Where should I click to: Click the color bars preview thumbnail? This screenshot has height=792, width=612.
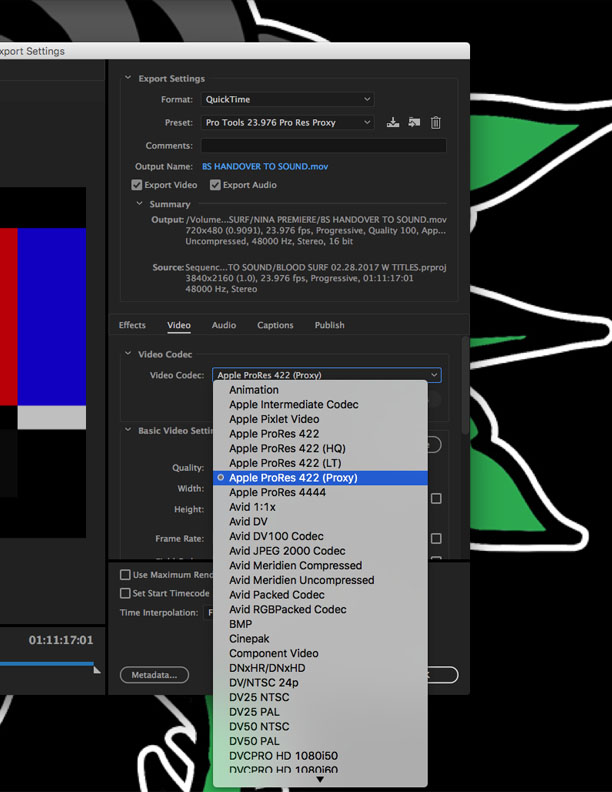pyautogui.click(x=43, y=362)
